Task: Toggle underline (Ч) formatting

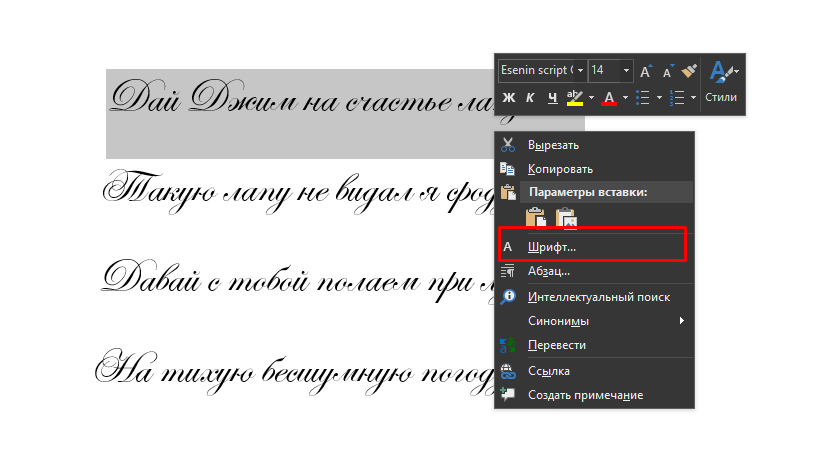Action: coord(551,98)
